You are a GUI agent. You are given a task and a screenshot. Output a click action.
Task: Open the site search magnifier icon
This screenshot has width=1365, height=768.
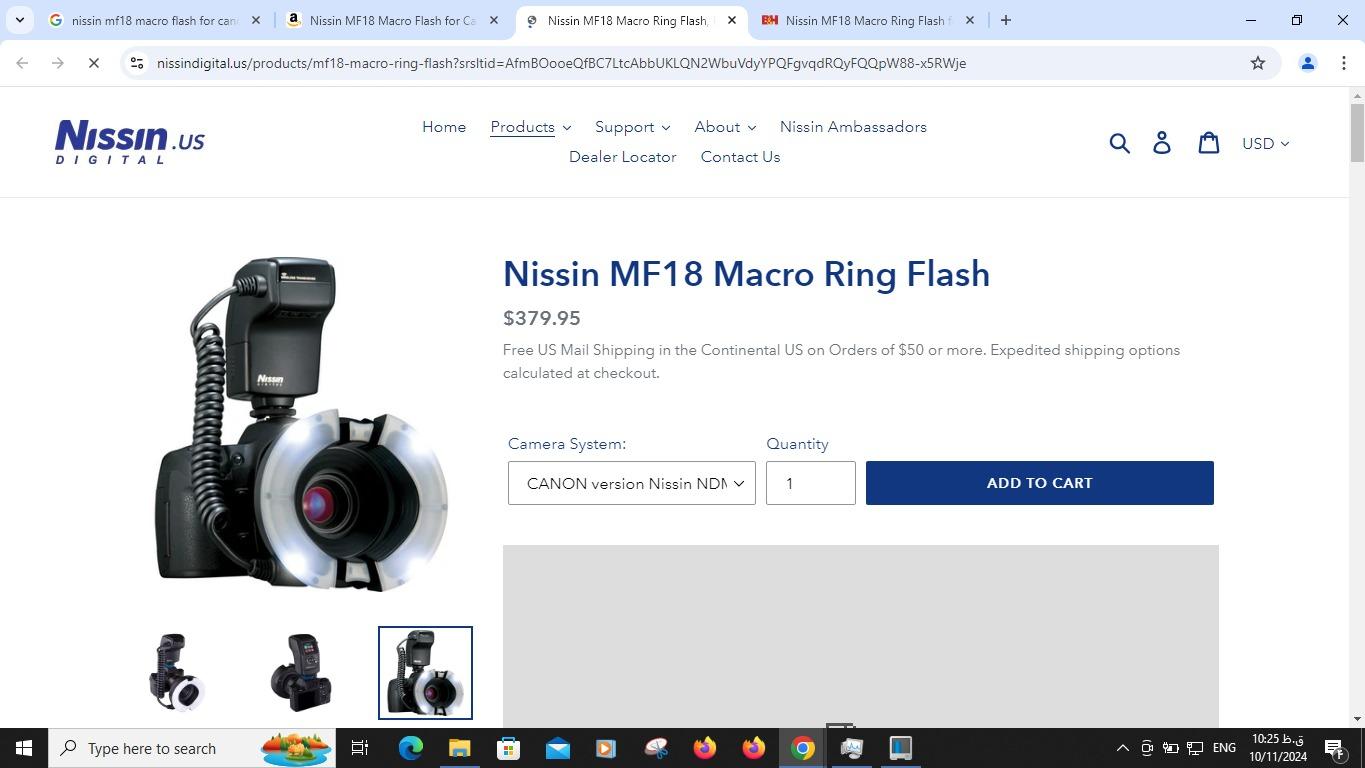1119,143
